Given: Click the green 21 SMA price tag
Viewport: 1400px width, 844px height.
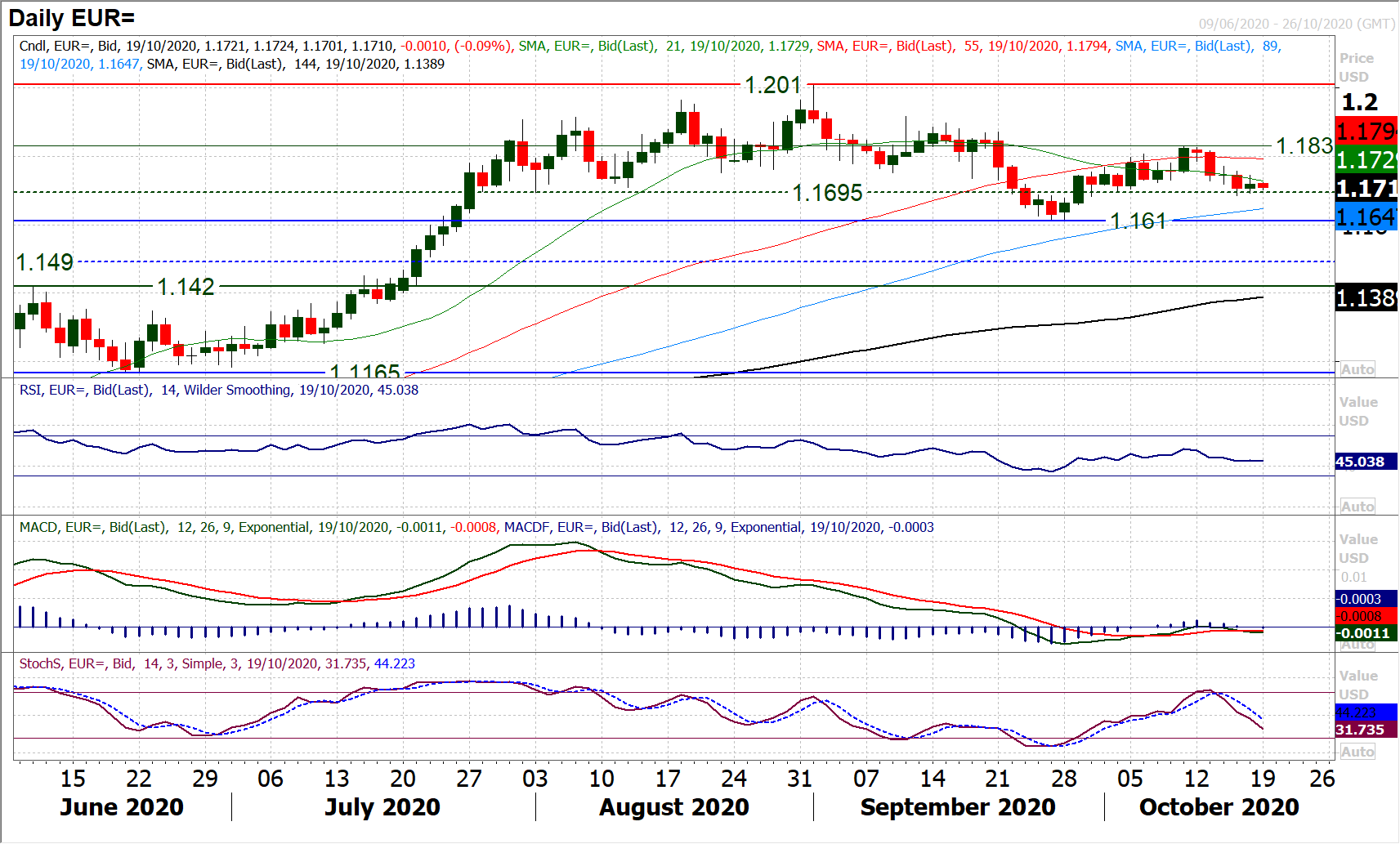Looking at the screenshot, I should pos(1365,160).
